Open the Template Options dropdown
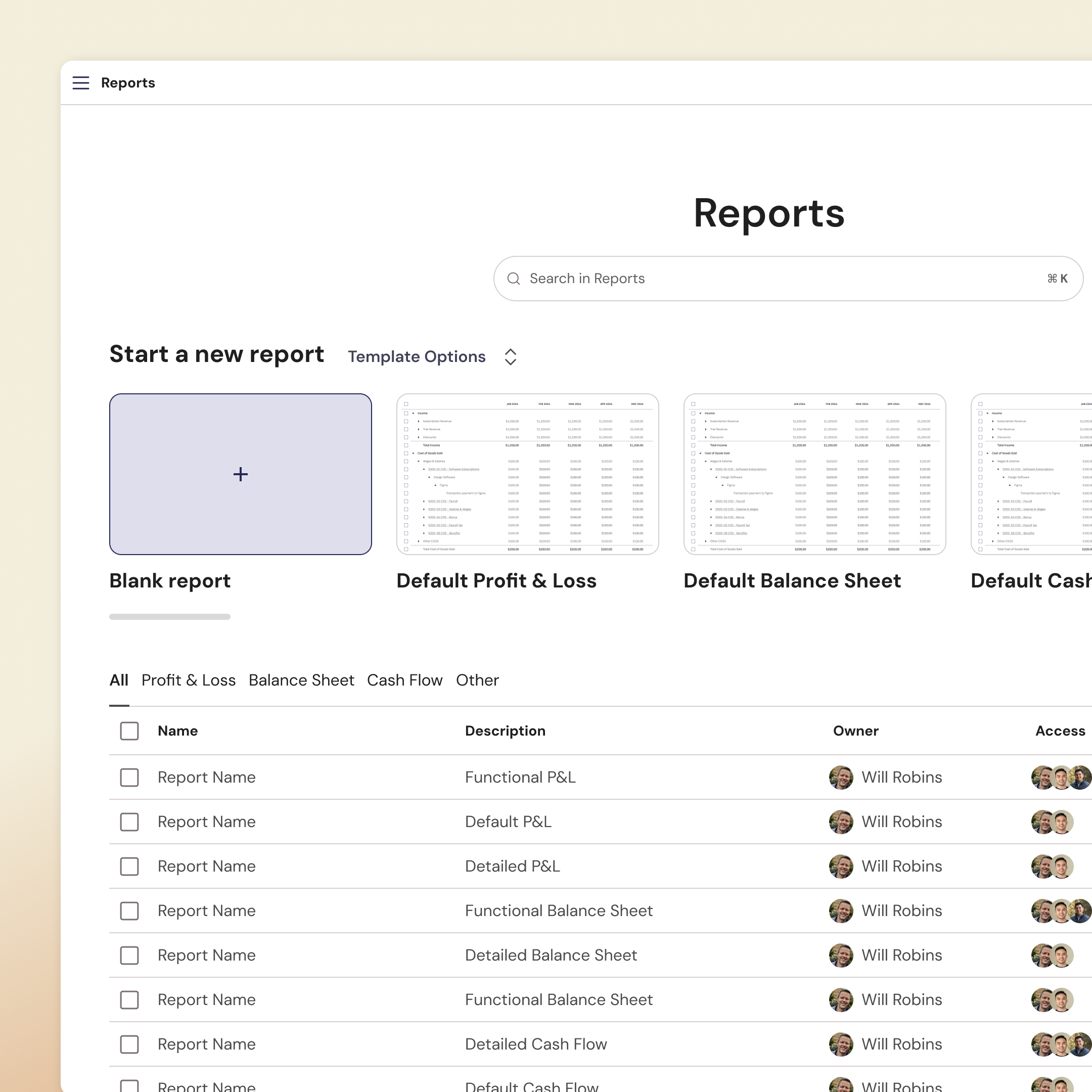This screenshot has height=1092, width=1092. pyautogui.click(x=432, y=356)
